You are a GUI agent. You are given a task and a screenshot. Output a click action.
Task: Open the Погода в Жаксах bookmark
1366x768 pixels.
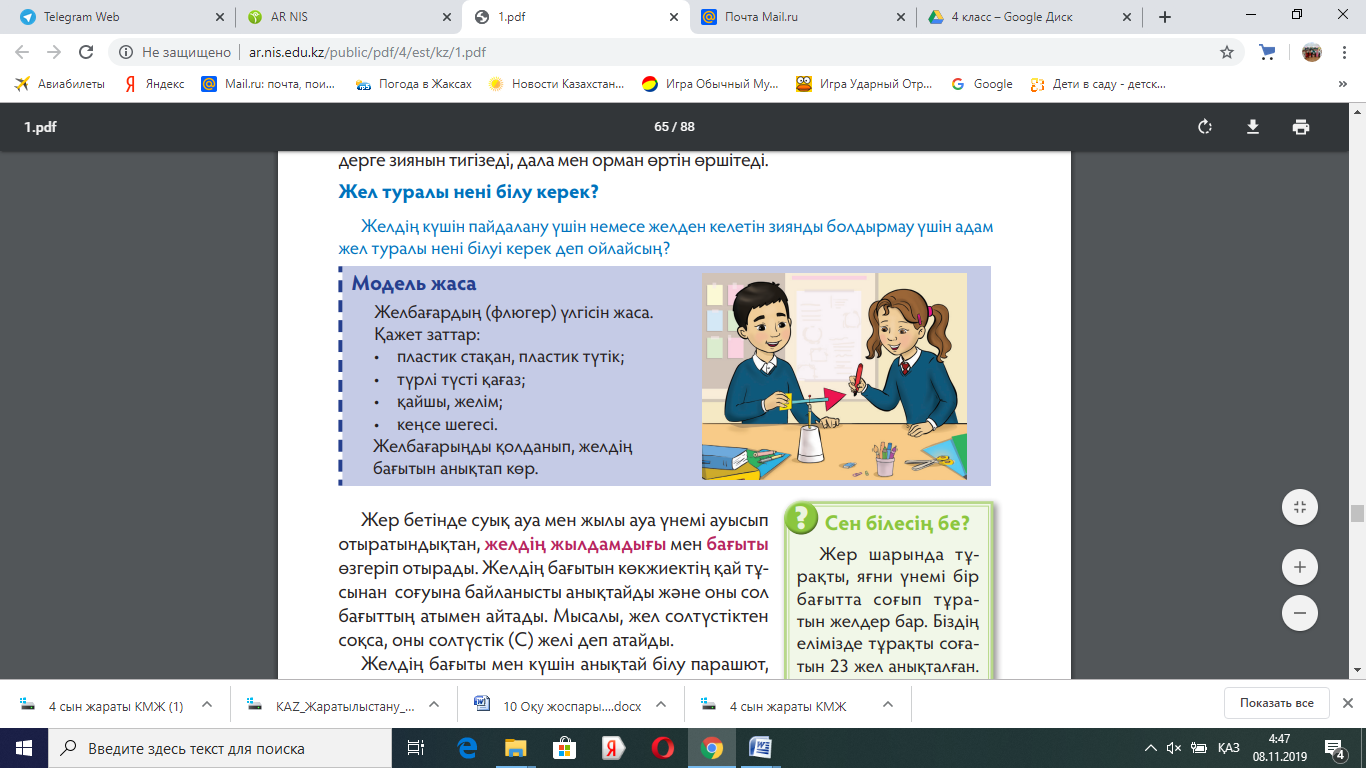click(413, 84)
